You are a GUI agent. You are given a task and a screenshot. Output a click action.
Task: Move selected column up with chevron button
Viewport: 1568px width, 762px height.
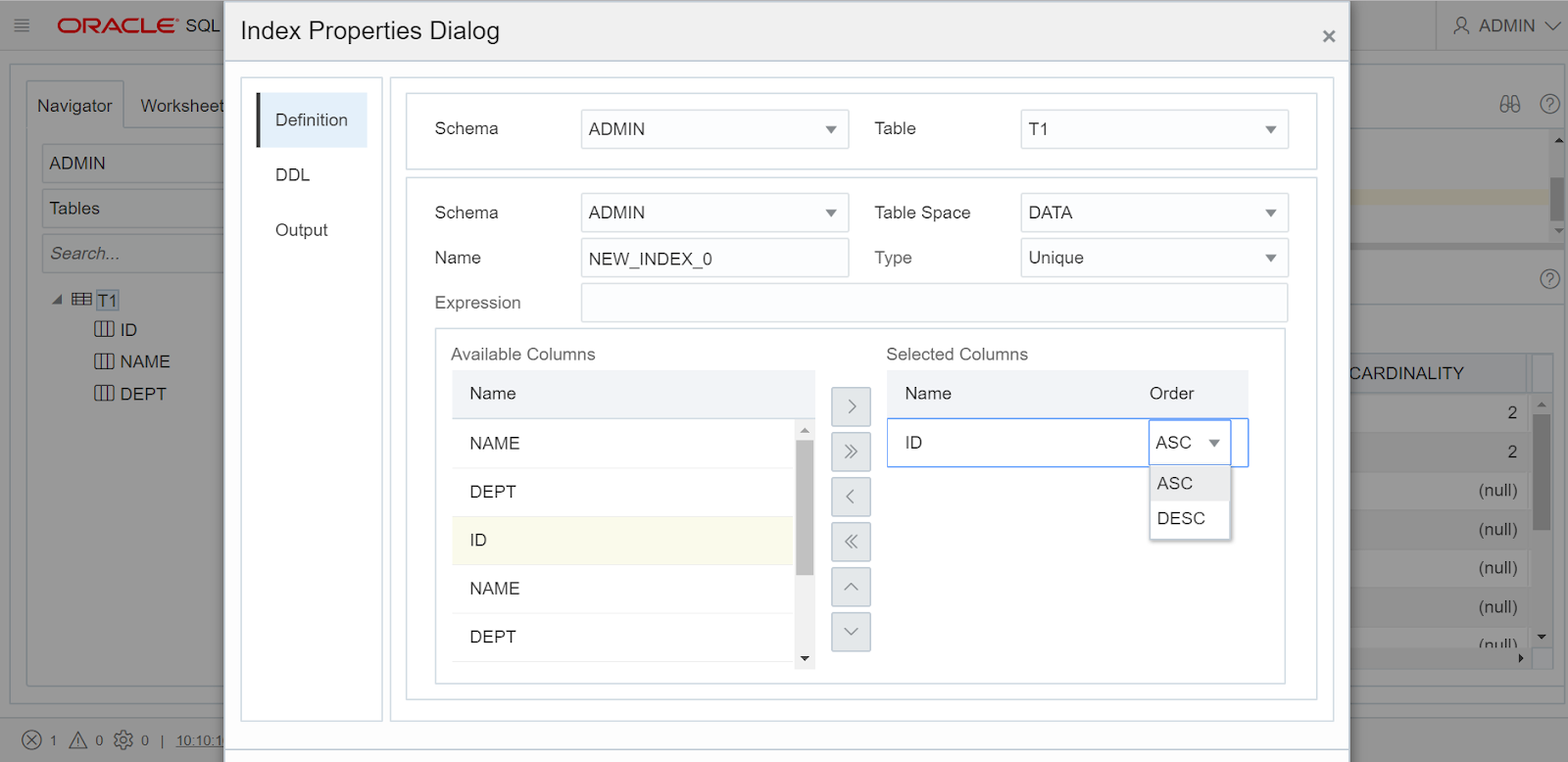[x=851, y=587]
